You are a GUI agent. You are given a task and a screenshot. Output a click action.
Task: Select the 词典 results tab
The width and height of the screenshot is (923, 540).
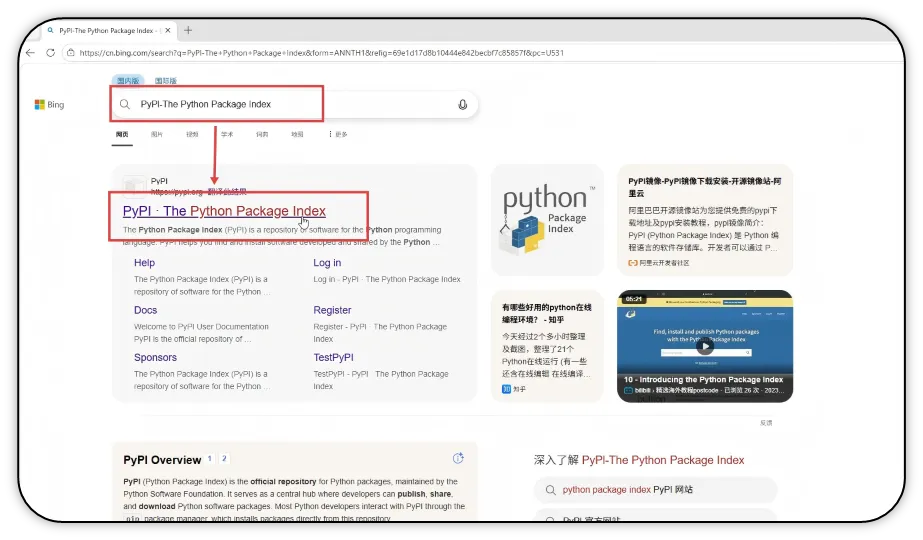tap(262, 135)
